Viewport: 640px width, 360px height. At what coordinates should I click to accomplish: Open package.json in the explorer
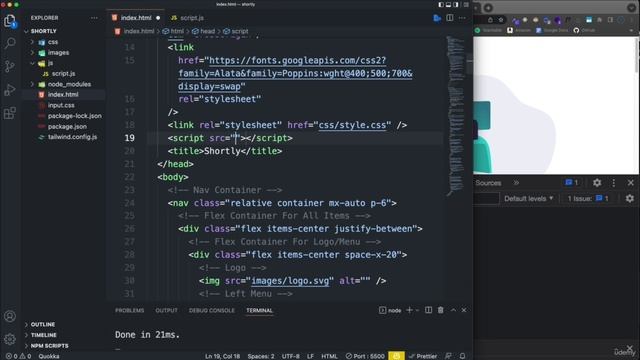pyautogui.click(x=67, y=127)
